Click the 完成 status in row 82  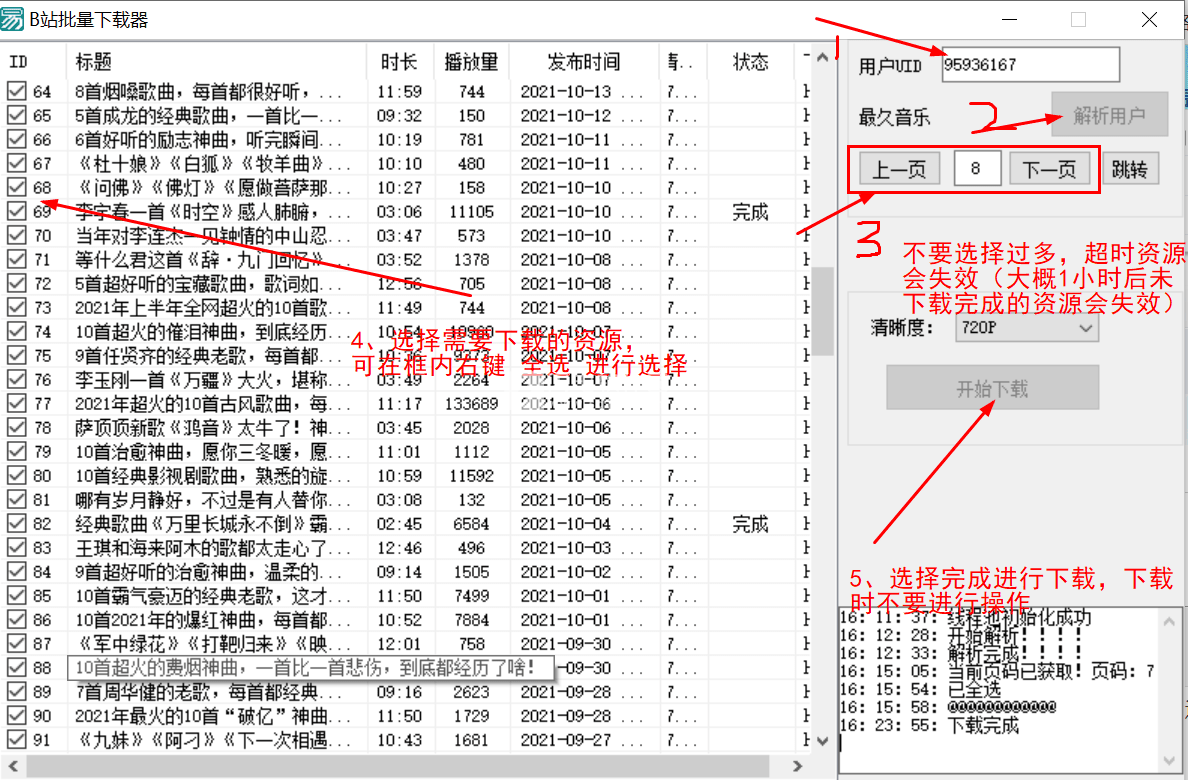750,524
